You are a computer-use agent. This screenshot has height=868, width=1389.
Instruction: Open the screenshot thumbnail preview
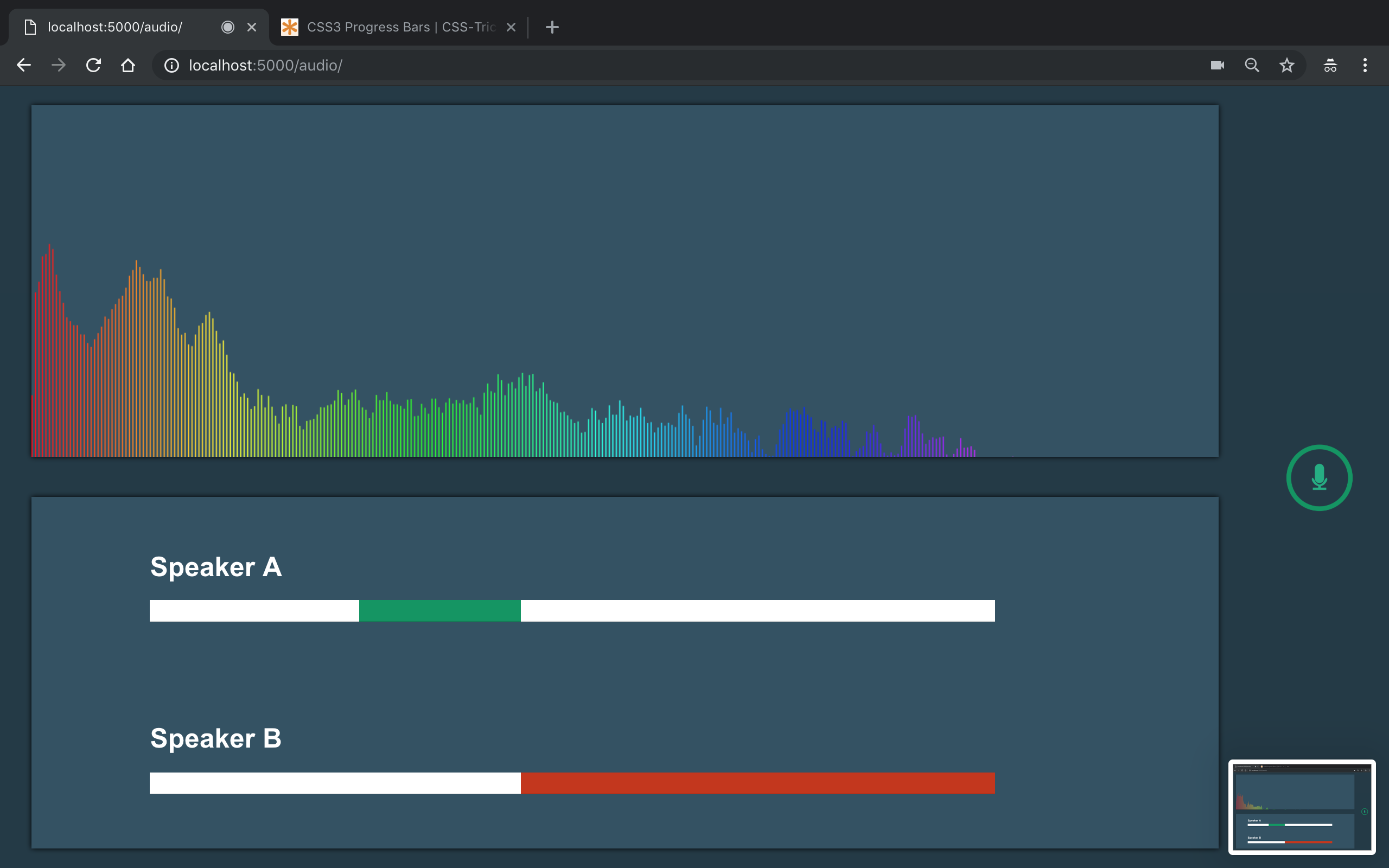[1301, 807]
